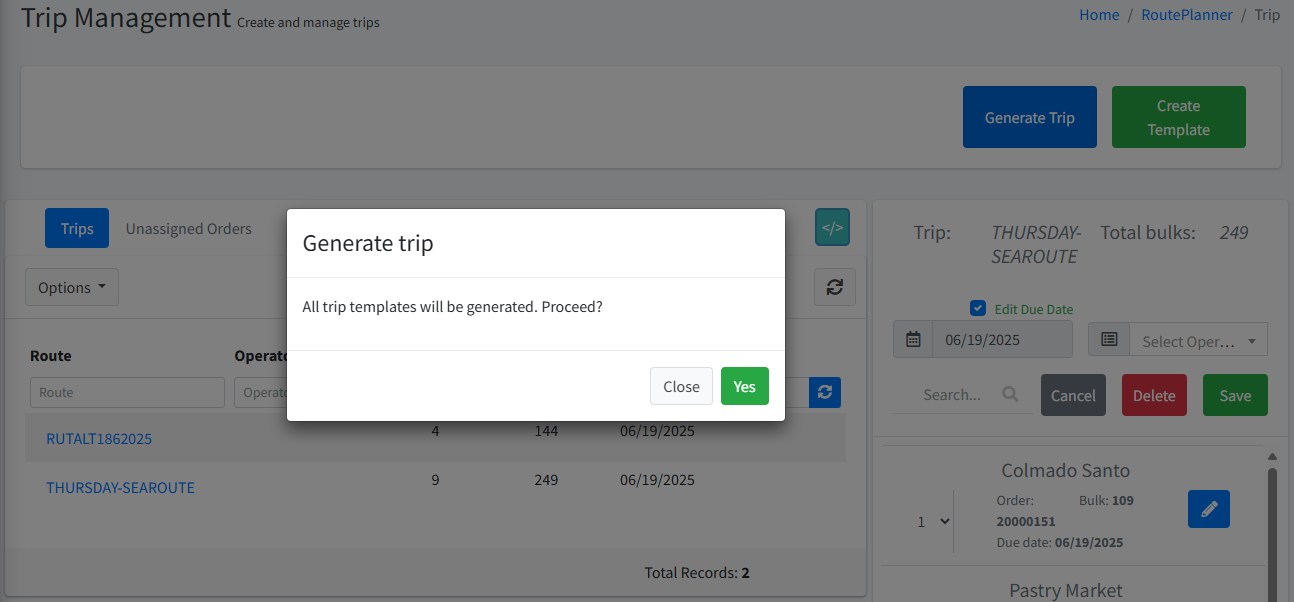Click the calendar icon beside due date
The image size is (1294, 602).
click(x=913, y=340)
